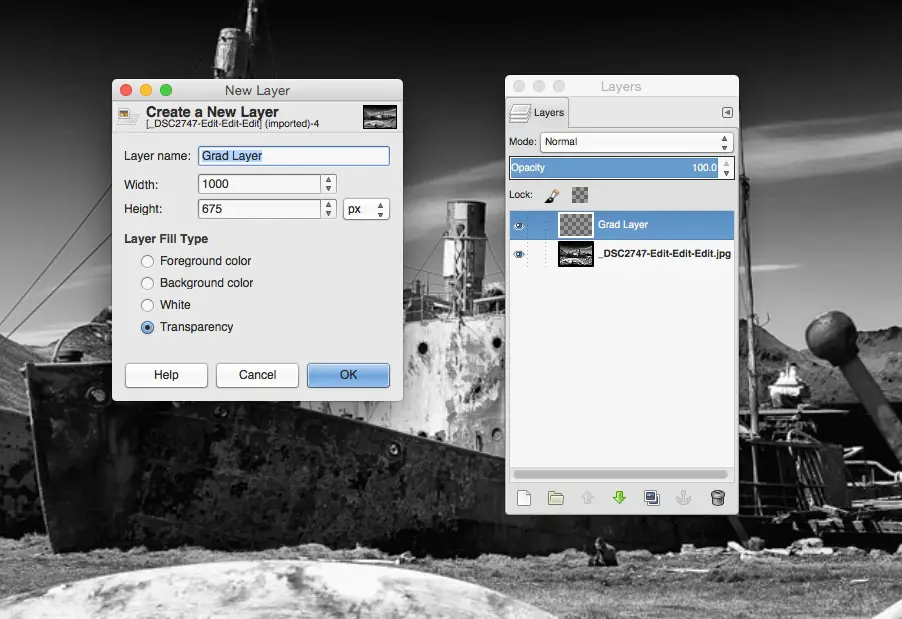This screenshot has height=619, width=902.
Task: Hide the Grad Layer using eye icon
Action: point(519,226)
